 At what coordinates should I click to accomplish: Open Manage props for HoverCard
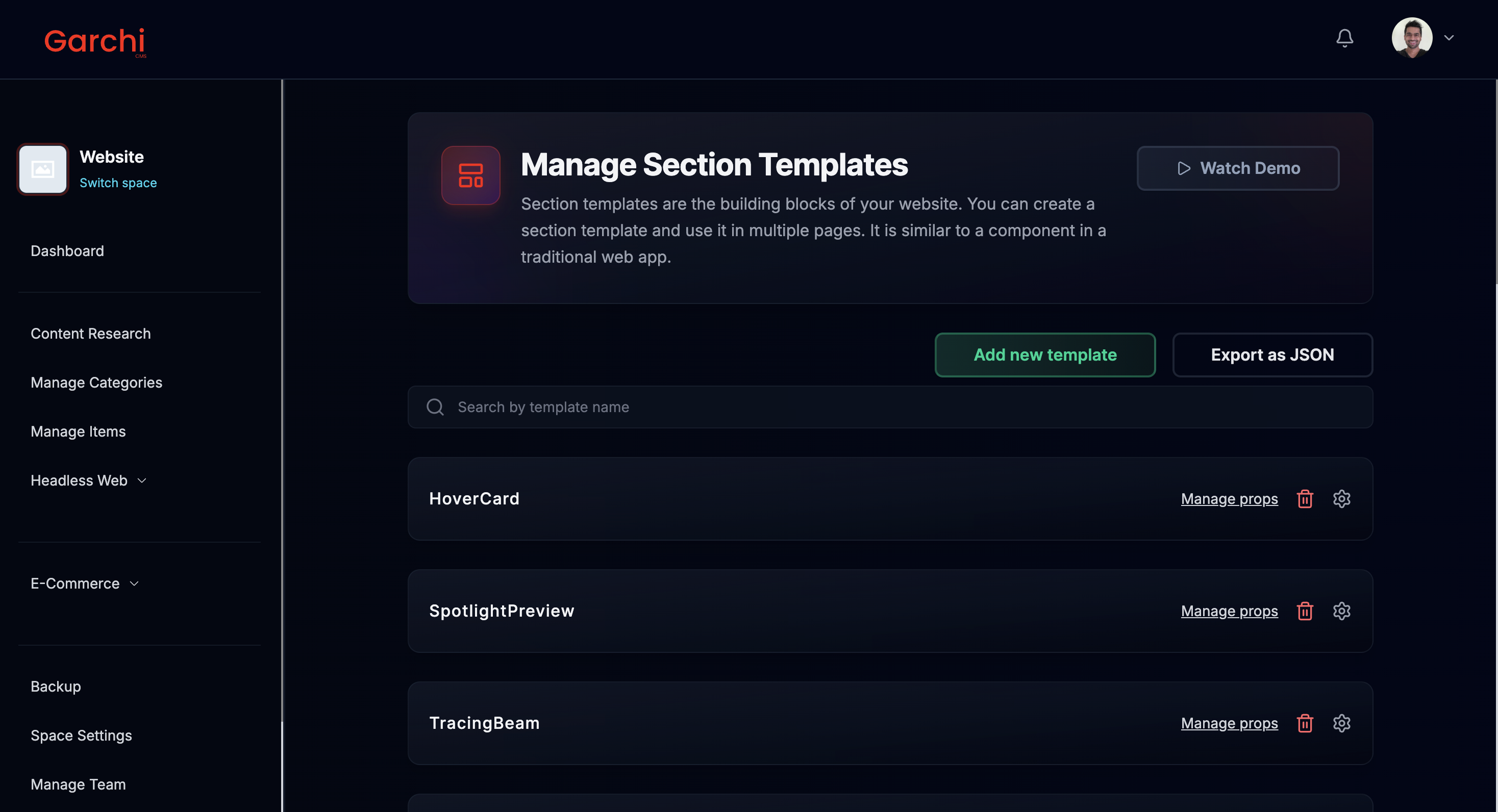(x=1229, y=499)
